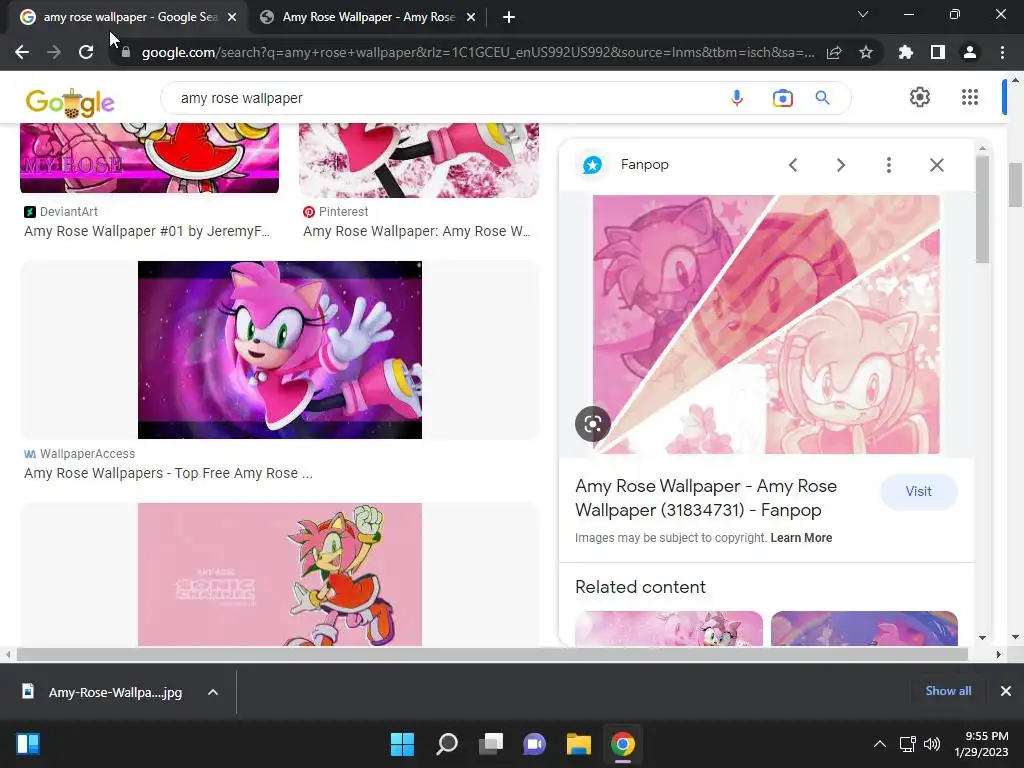The image size is (1024, 768).
Task: Open Chrome extensions puzzle icon
Action: point(906,52)
